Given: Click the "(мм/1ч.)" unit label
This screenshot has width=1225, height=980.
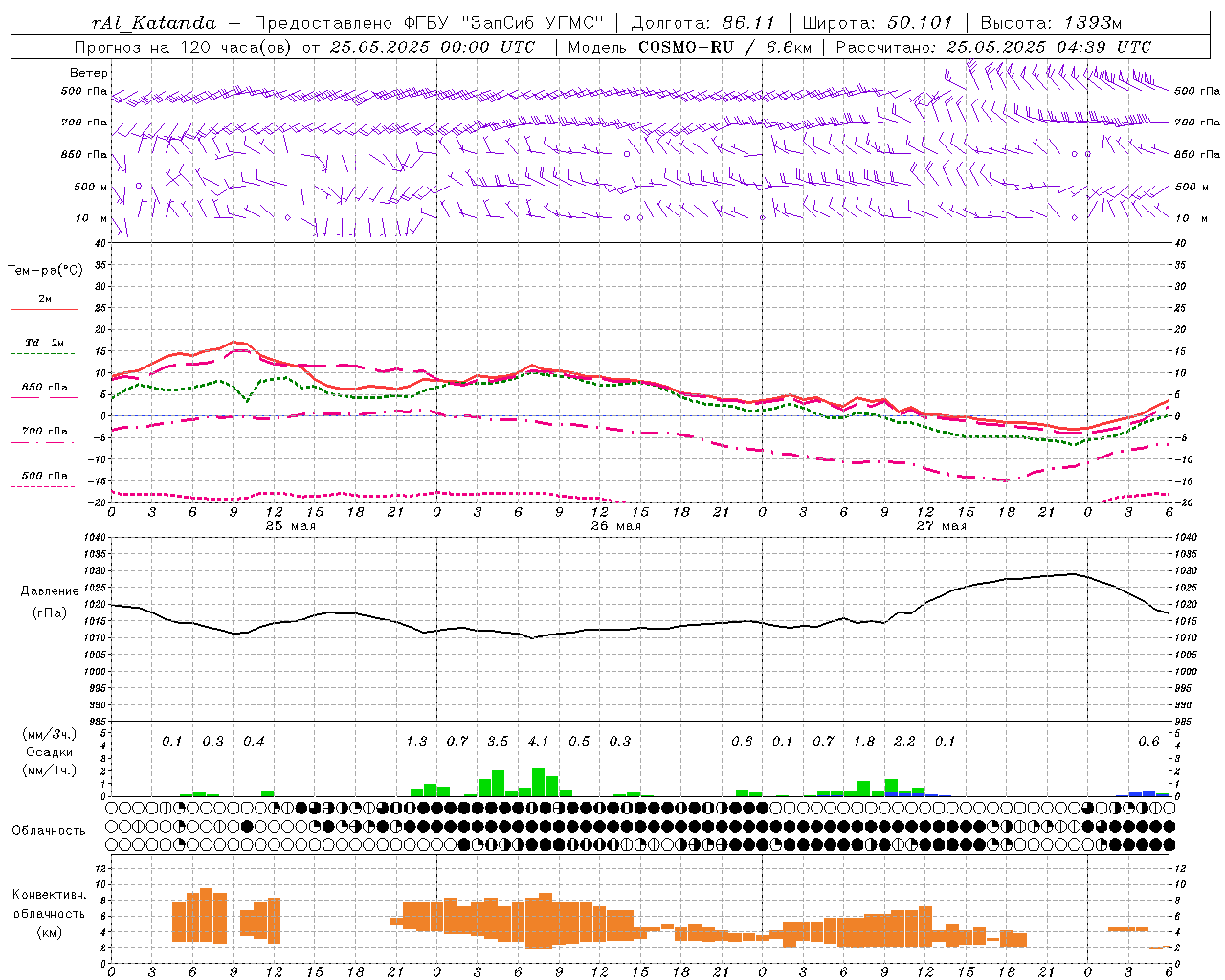Looking at the screenshot, I should pos(50,770).
